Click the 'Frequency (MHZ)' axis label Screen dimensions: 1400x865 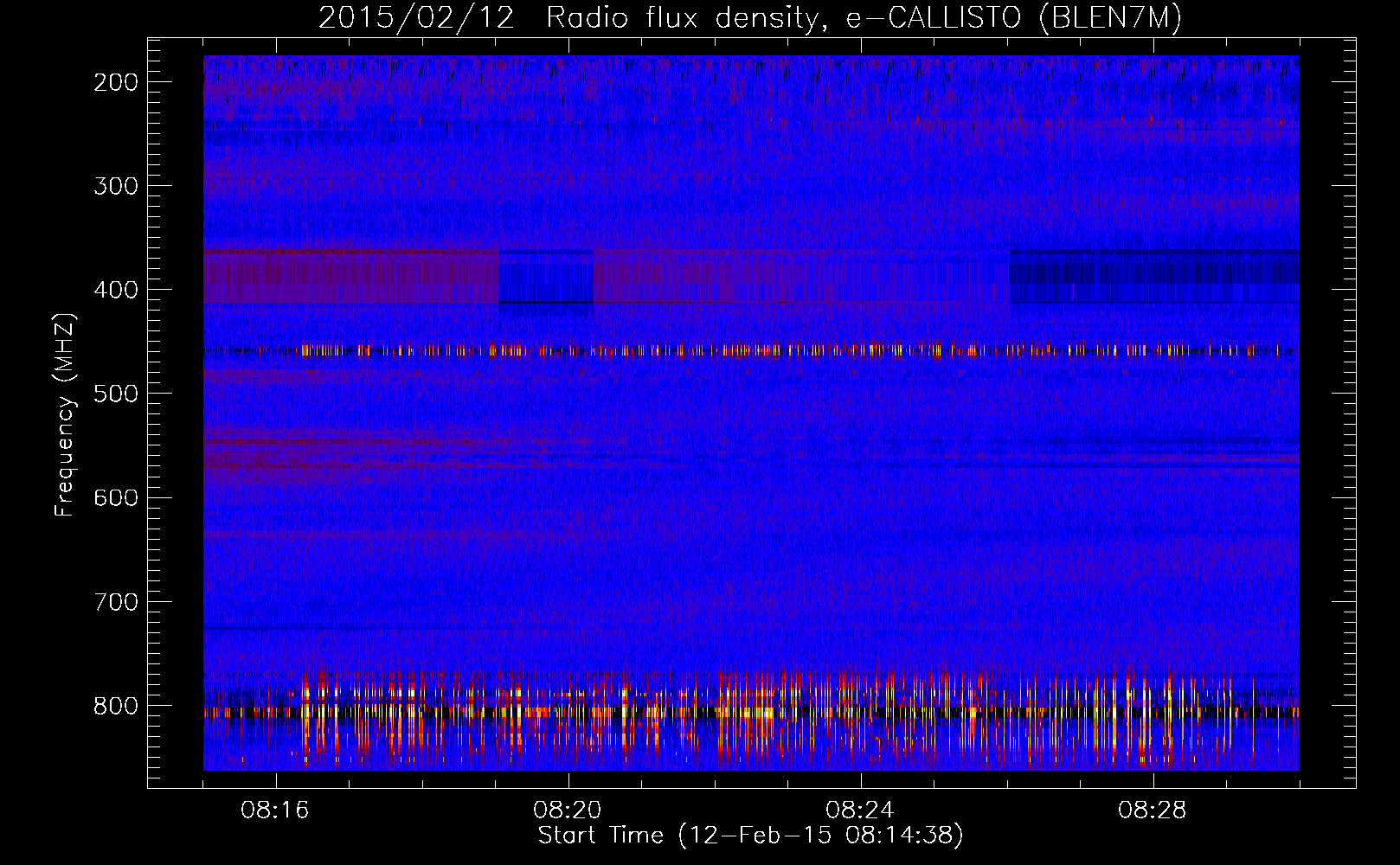tap(65, 414)
